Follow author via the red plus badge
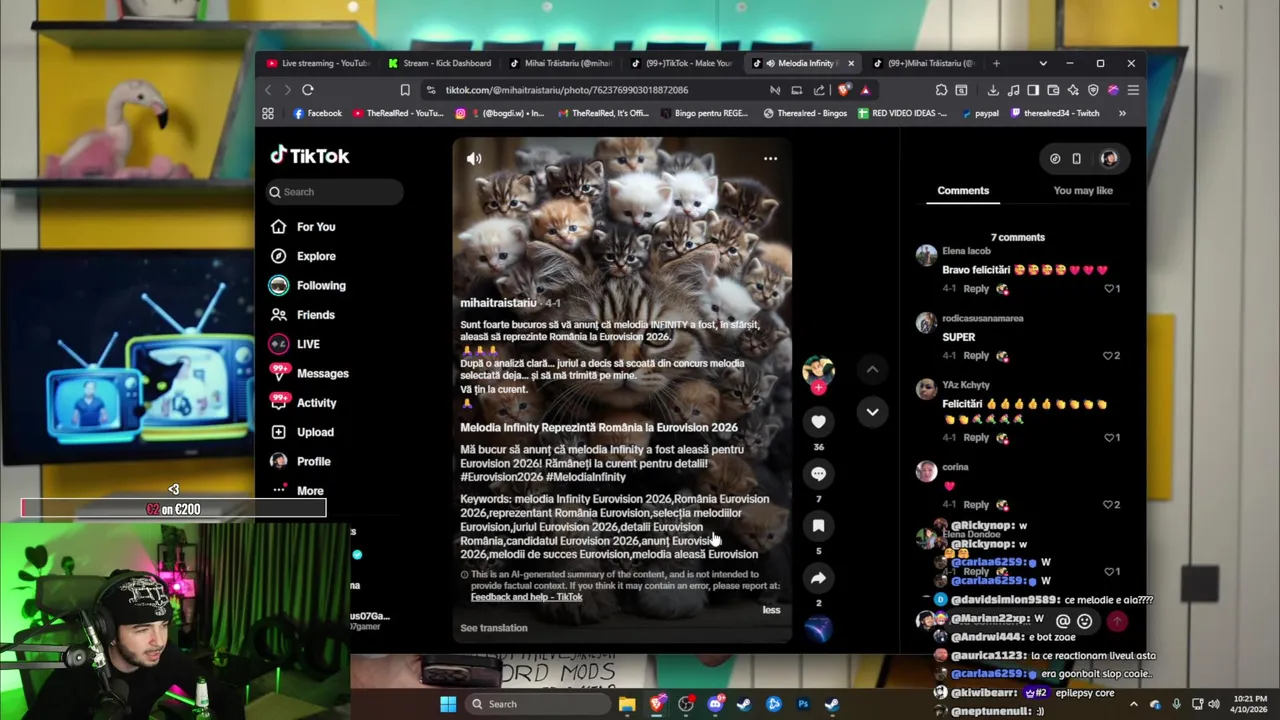Viewport: 1280px width, 720px height. (x=818, y=387)
